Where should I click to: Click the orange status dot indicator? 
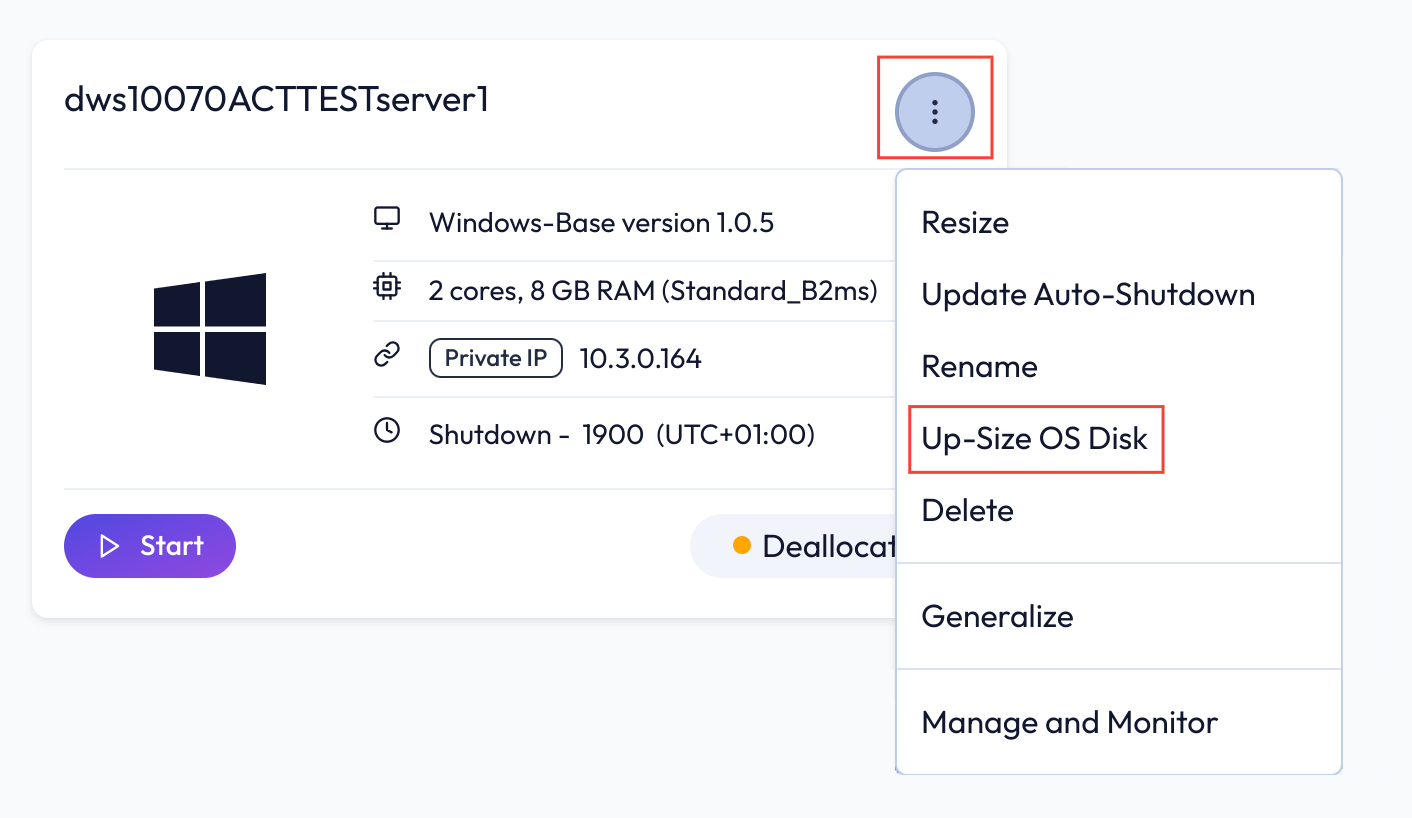point(742,545)
